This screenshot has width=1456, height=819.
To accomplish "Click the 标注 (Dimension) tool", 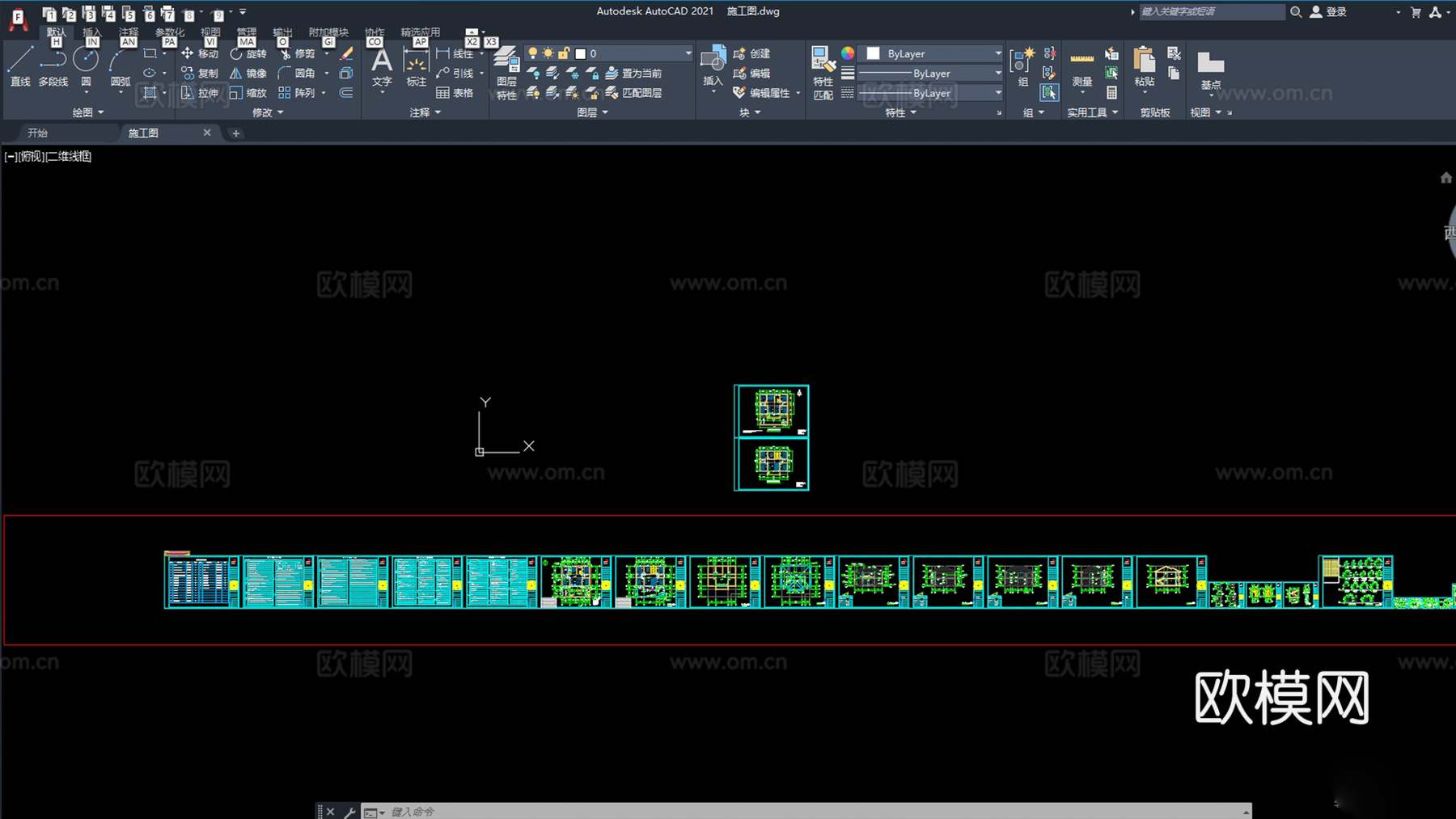I will click(x=416, y=66).
